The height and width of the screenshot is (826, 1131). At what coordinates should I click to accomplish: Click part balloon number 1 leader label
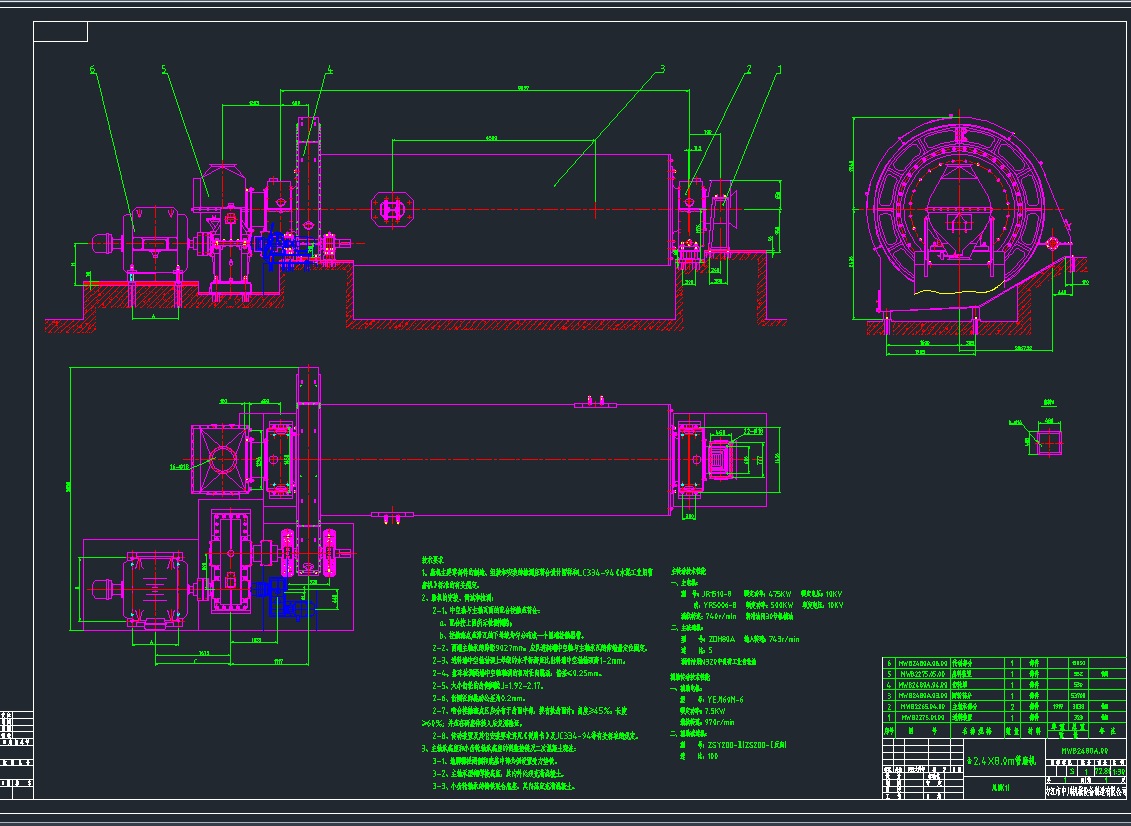click(780, 69)
